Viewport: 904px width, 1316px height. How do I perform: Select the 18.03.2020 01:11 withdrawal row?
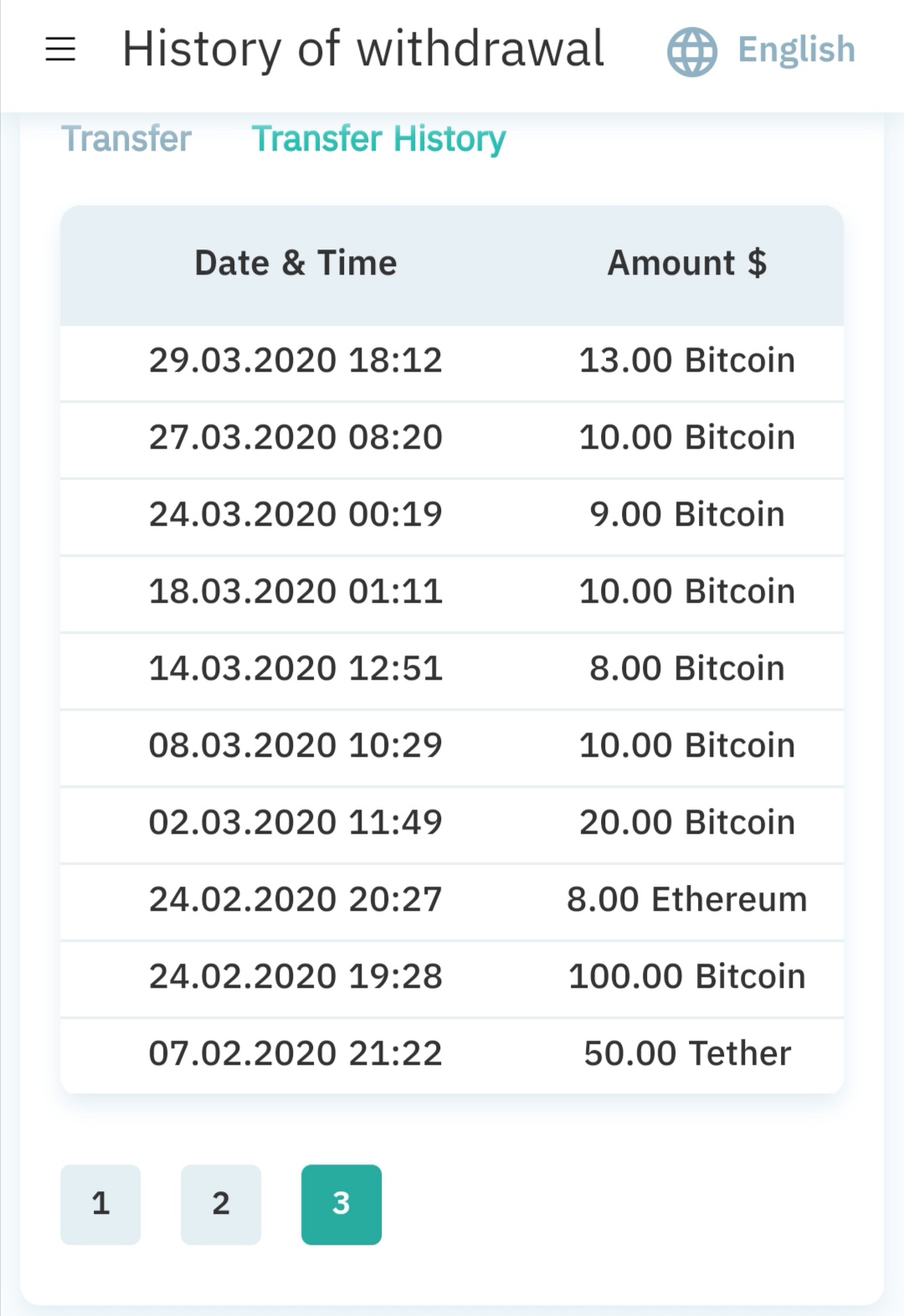pos(295,592)
